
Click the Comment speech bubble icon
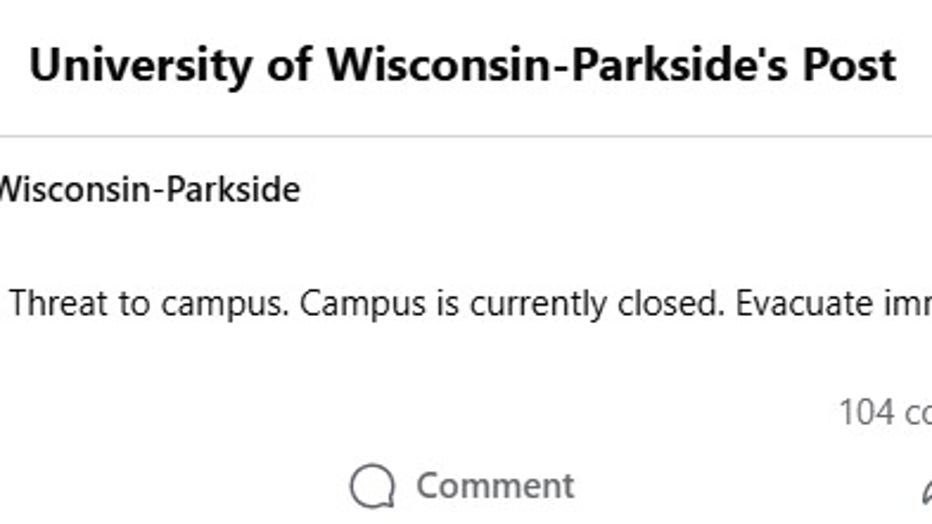click(373, 486)
